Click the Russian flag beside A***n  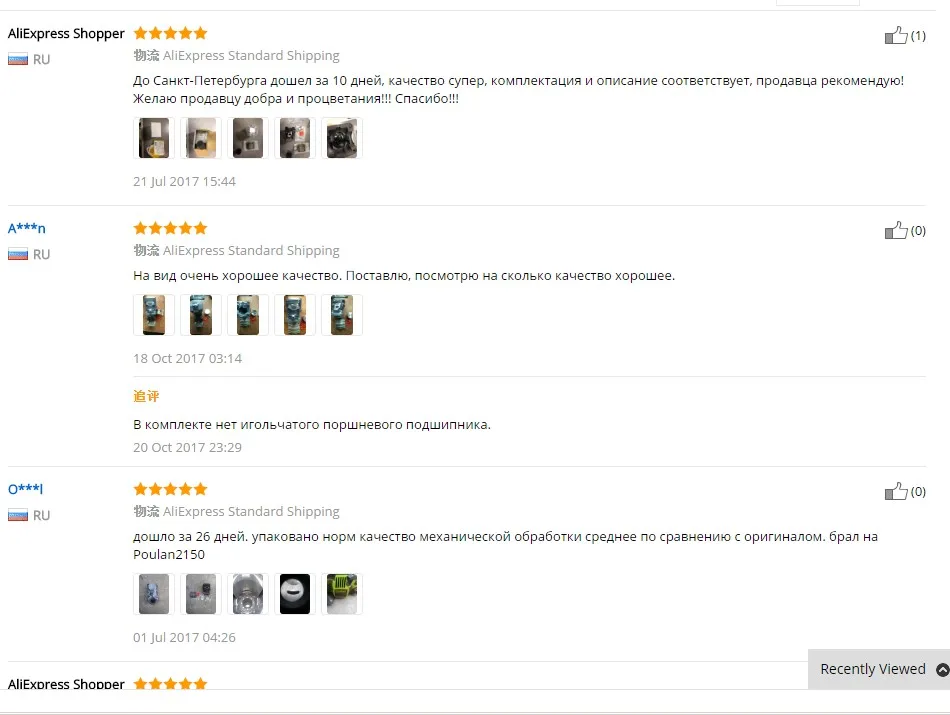click(18, 254)
